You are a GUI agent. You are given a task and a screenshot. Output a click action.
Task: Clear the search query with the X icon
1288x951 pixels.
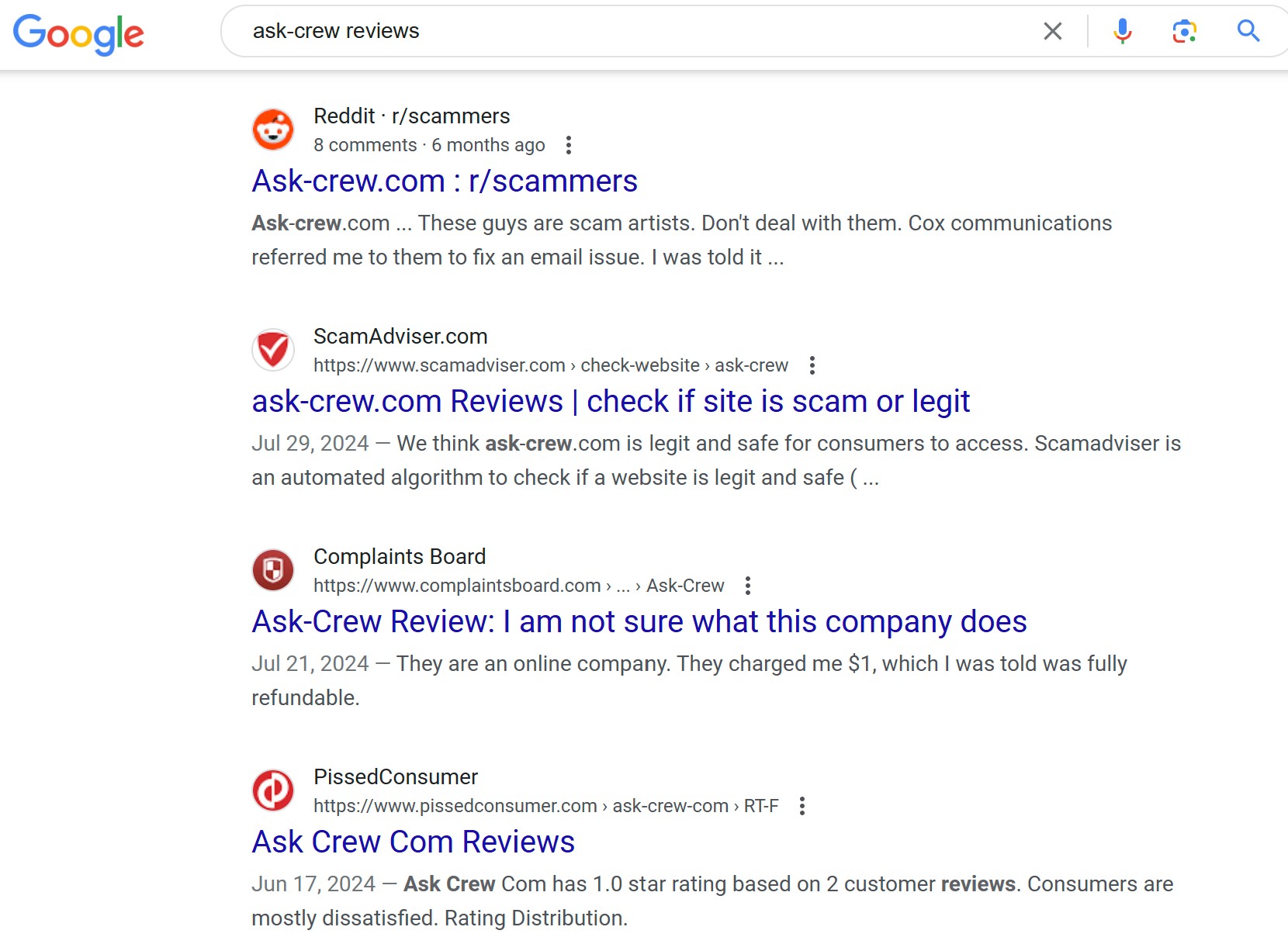pyautogui.click(x=1053, y=31)
